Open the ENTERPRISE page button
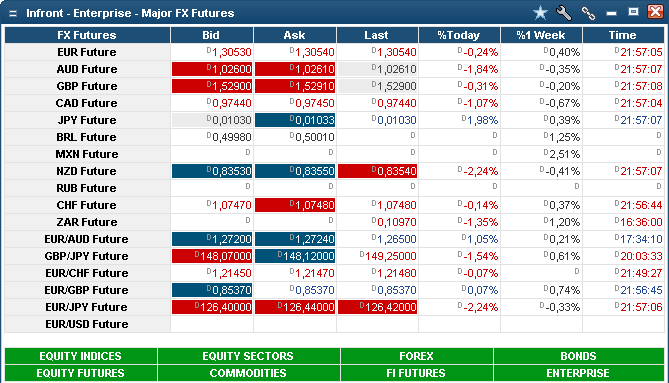The height and width of the screenshot is (383, 669). [579, 373]
